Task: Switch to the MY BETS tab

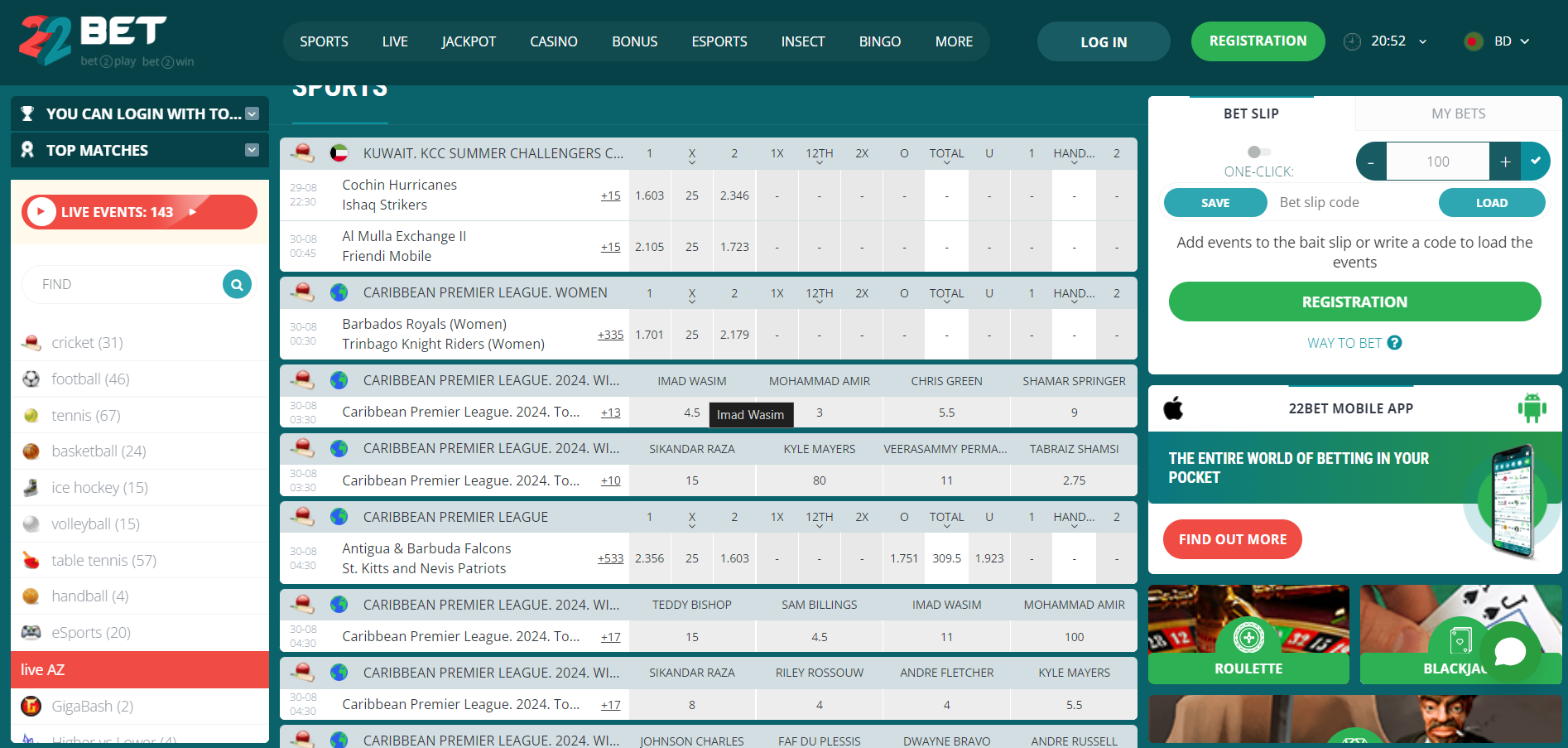Action: (1458, 113)
